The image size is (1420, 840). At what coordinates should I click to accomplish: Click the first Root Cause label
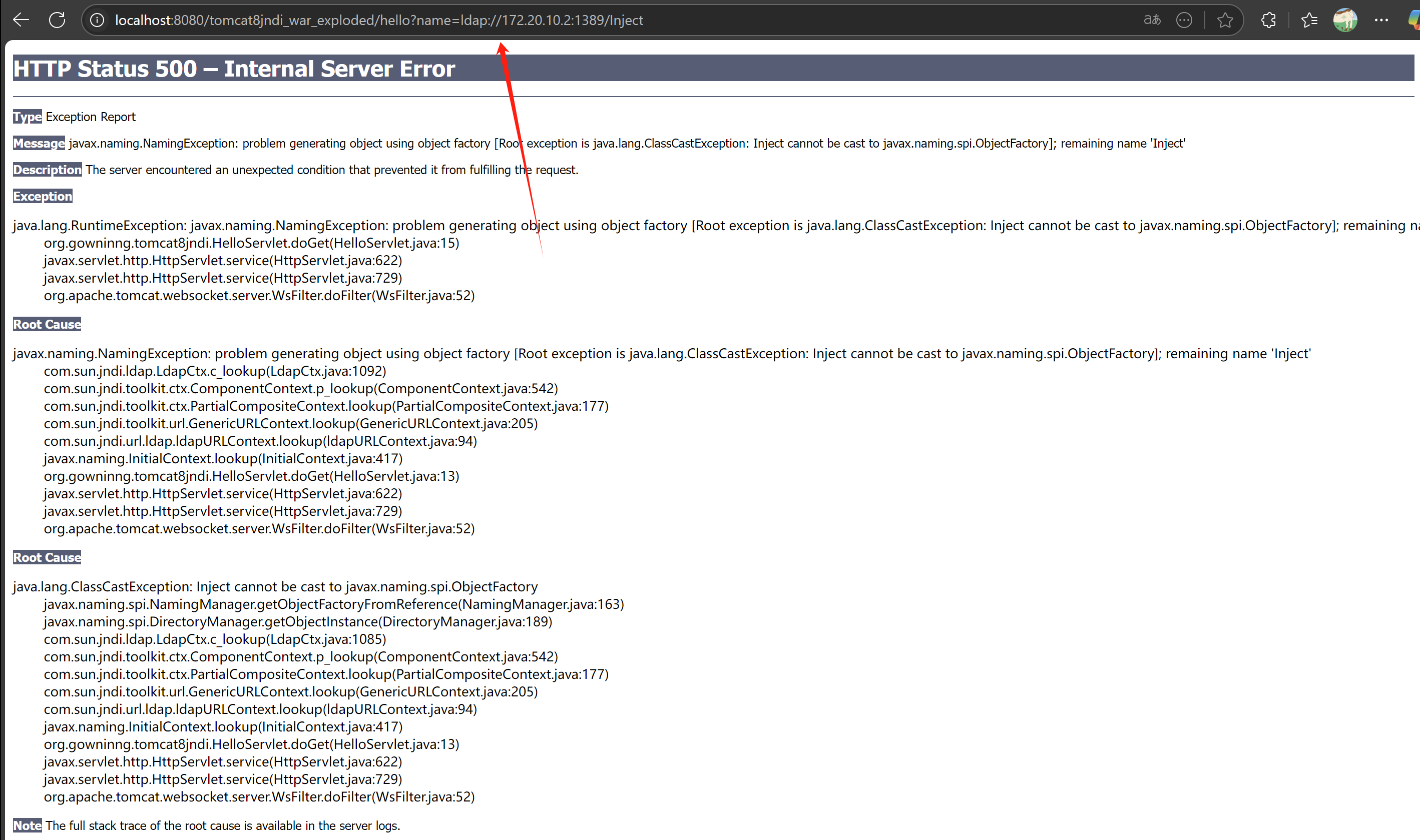(47, 324)
